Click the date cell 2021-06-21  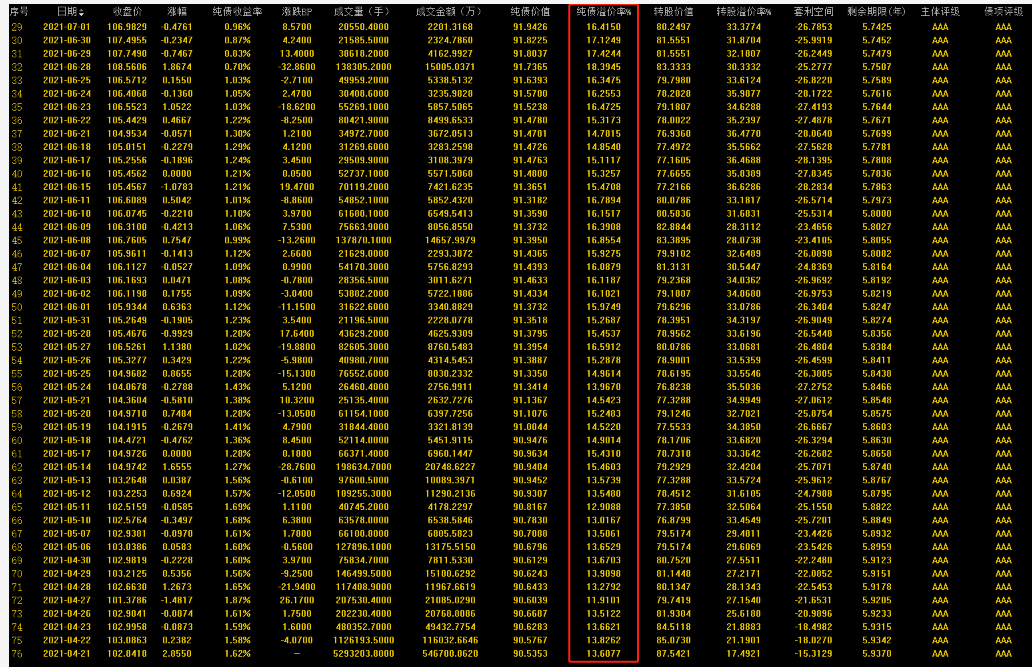(x=67, y=133)
